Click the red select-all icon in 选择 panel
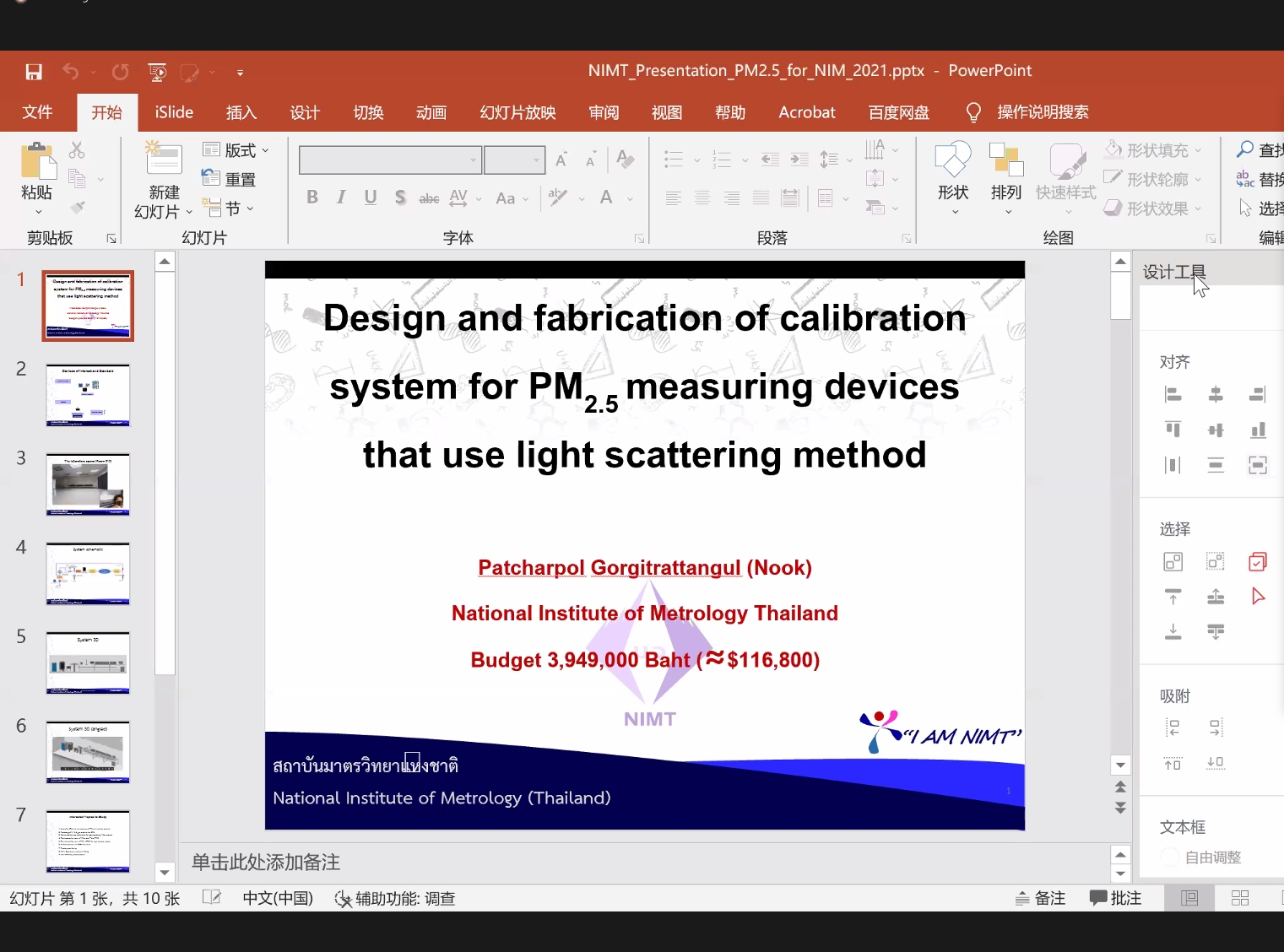The width and height of the screenshot is (1284, 952). [1257, 561]
